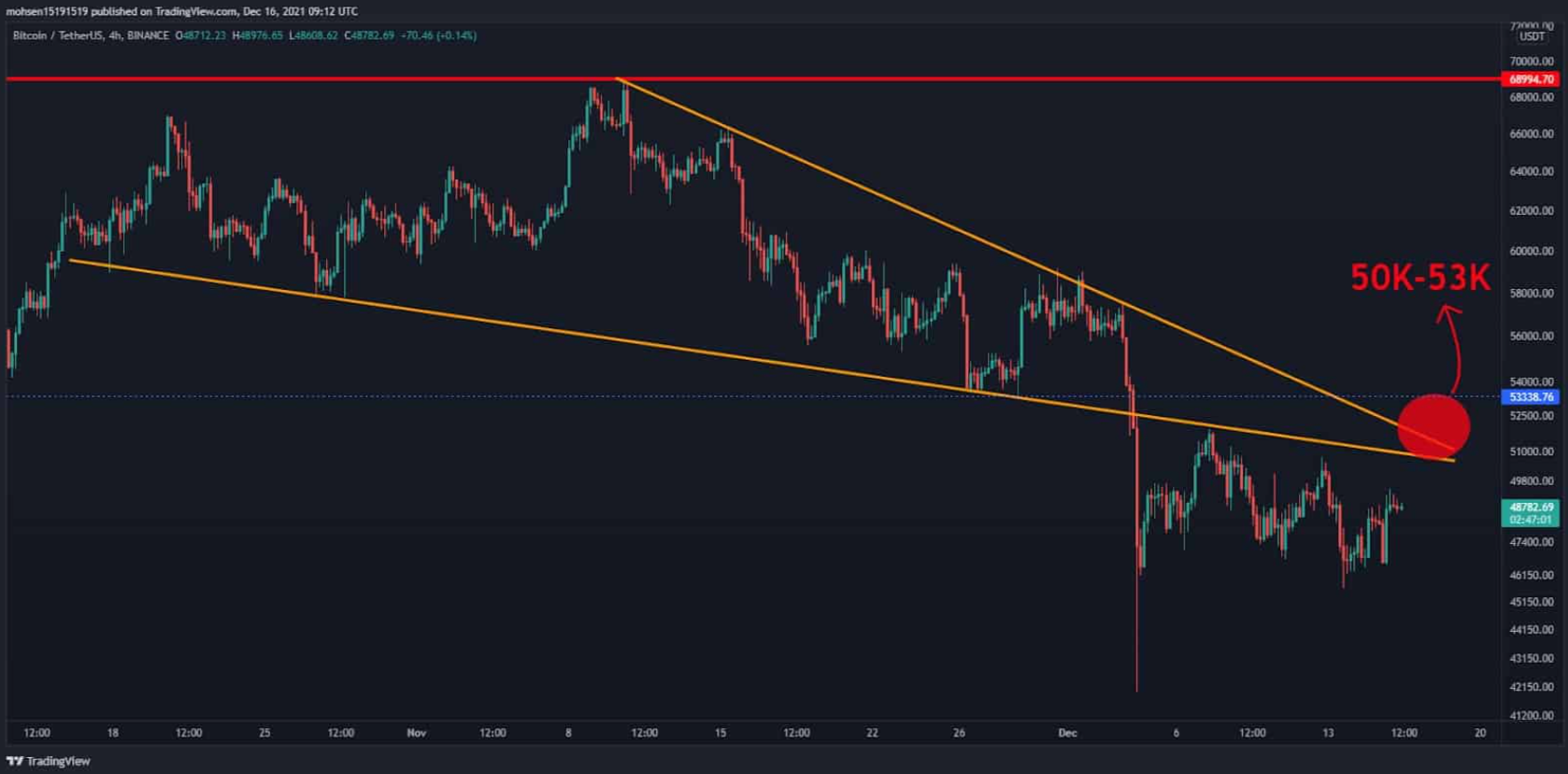Click the Dec label on time axis
The height and width of the screenshot is (774, 1568).
(x=1067, y=733)
